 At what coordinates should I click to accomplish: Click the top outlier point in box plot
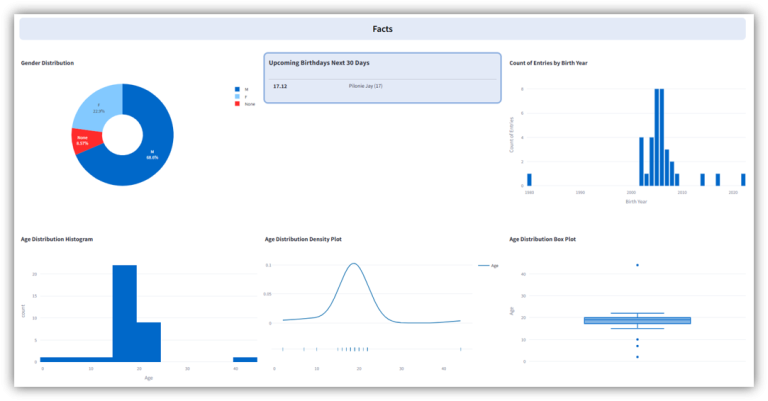(x=636, y=265)
